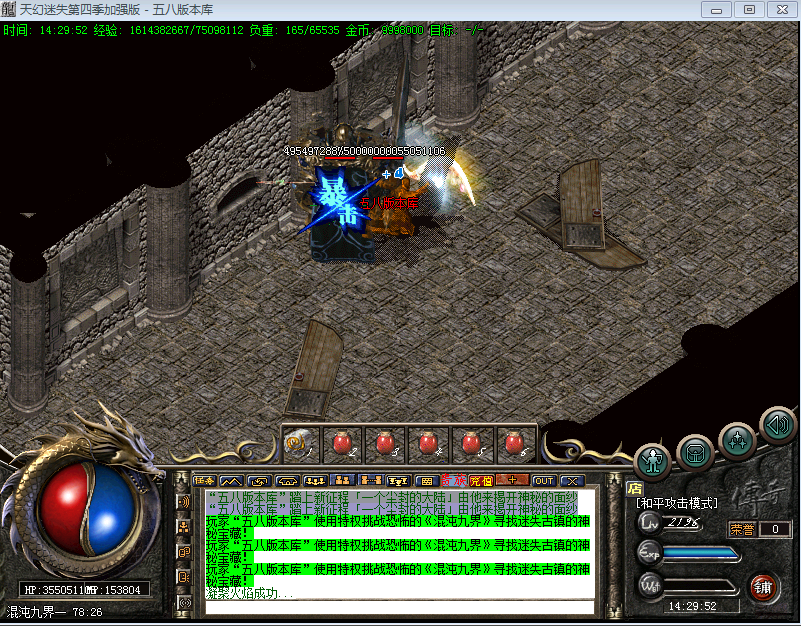Click the 混沌九界一 78:26 map location text

click(x=54, y=612)
